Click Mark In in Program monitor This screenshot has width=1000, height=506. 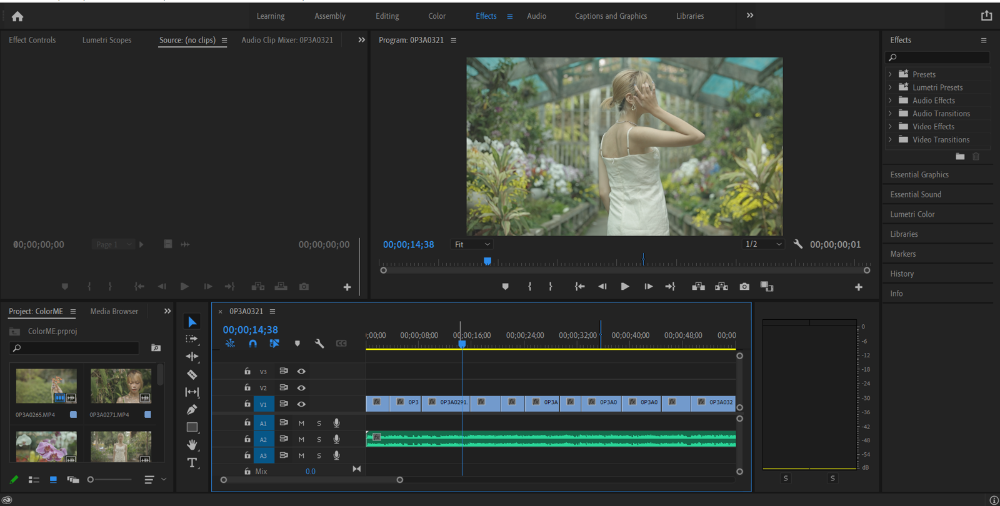530,287
